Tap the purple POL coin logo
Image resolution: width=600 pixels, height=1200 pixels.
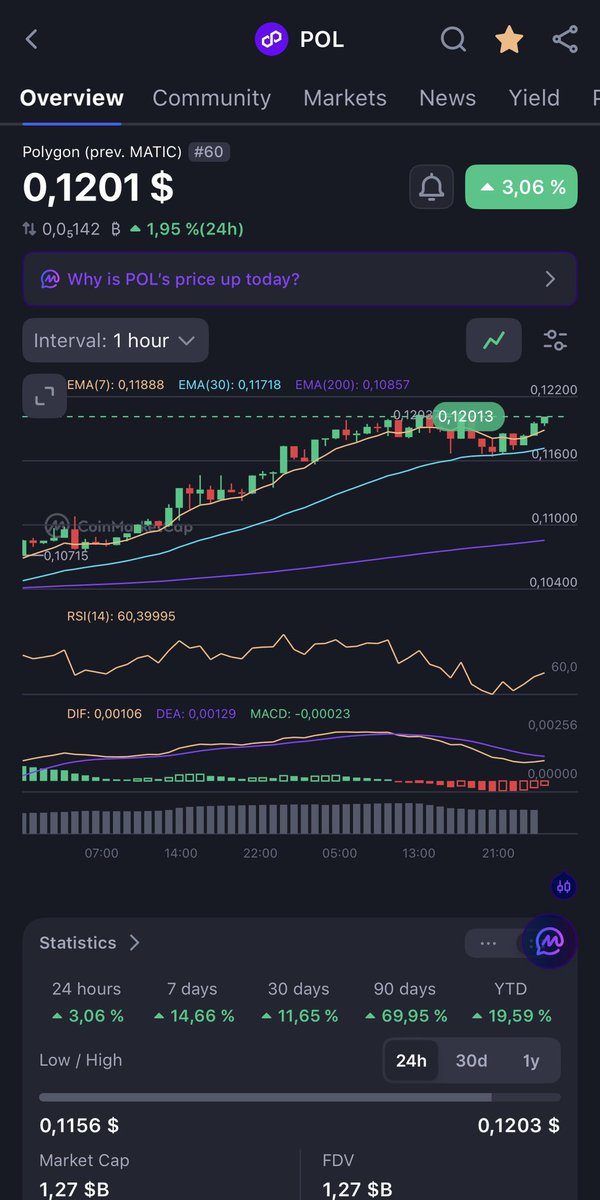click(x=271, y=40)
